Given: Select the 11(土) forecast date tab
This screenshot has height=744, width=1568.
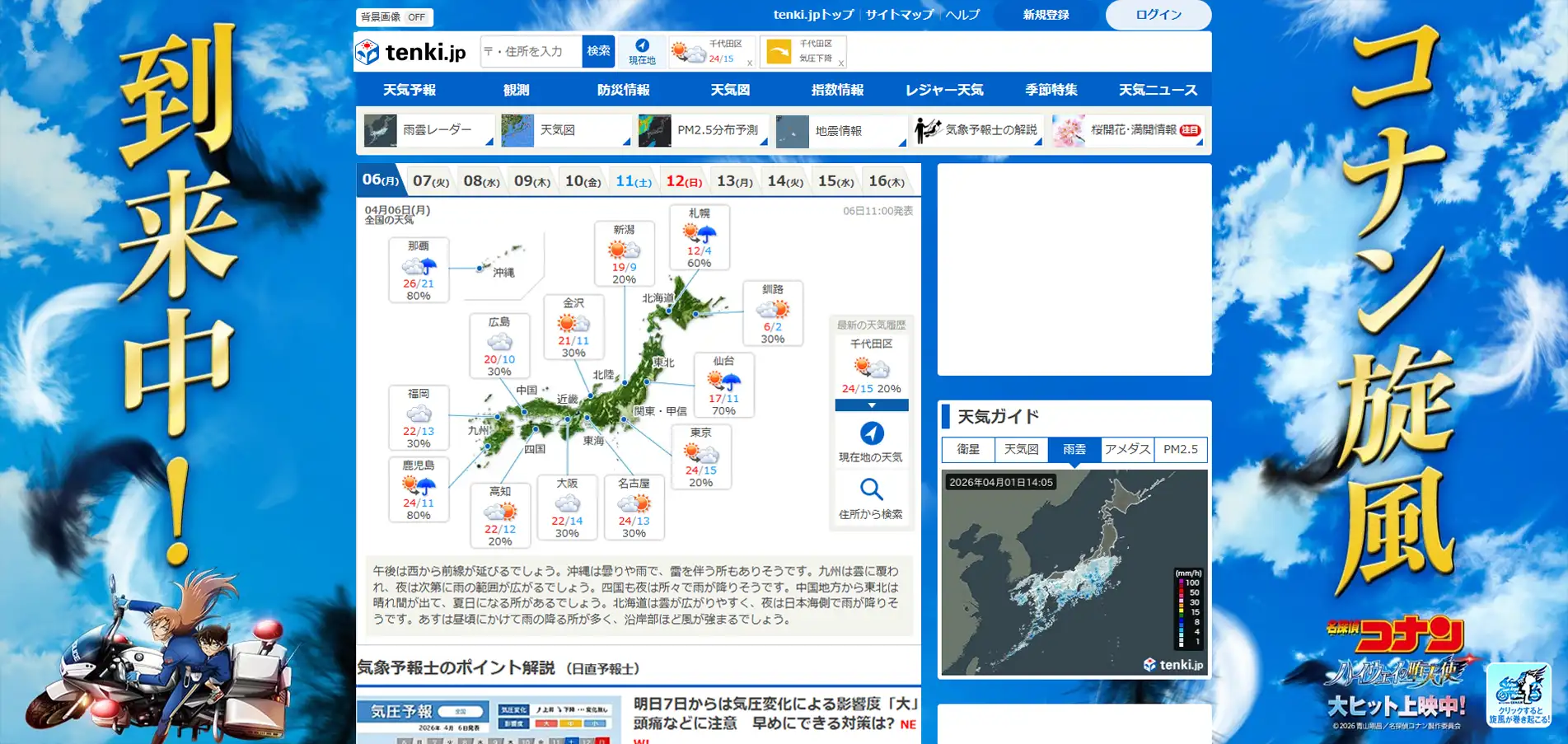Looking at the screenshot, I should pos(633,181).
